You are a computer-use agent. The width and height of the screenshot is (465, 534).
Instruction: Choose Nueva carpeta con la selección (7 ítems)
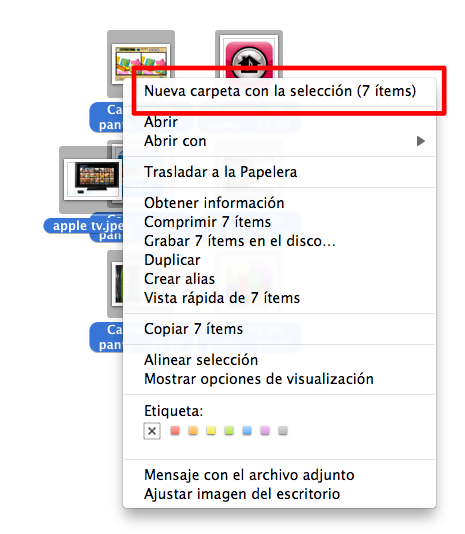point(280,91)
